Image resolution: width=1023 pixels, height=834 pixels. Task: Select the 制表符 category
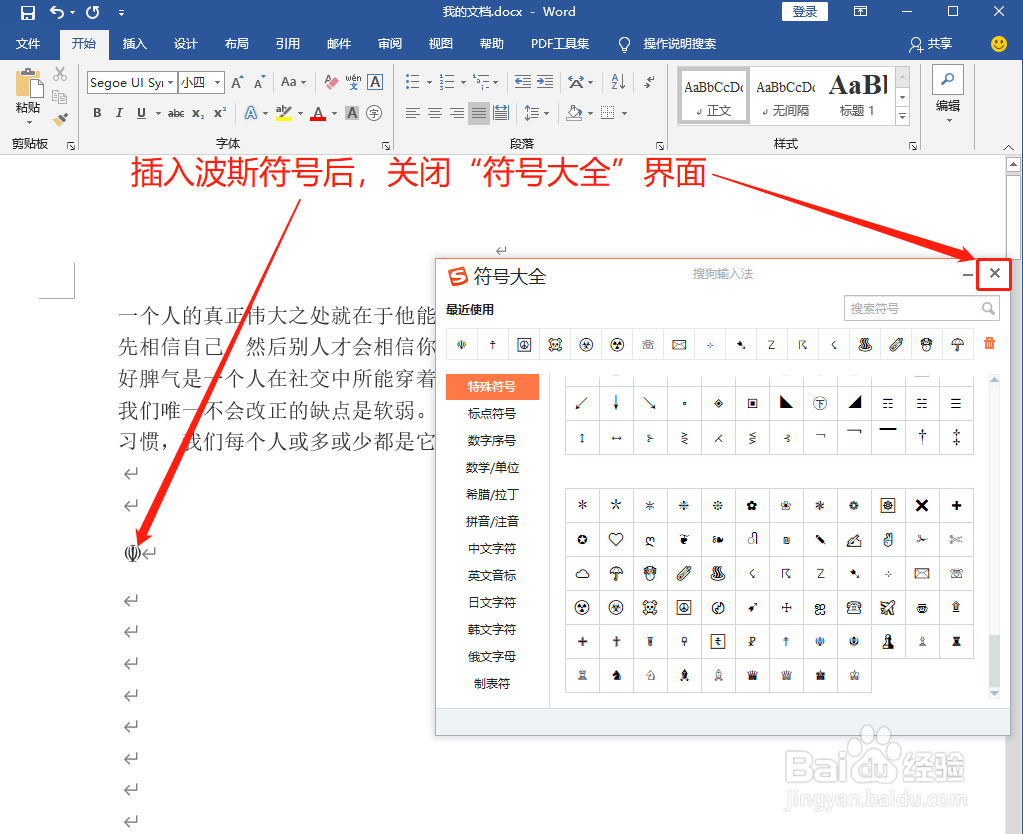[492, 683]
